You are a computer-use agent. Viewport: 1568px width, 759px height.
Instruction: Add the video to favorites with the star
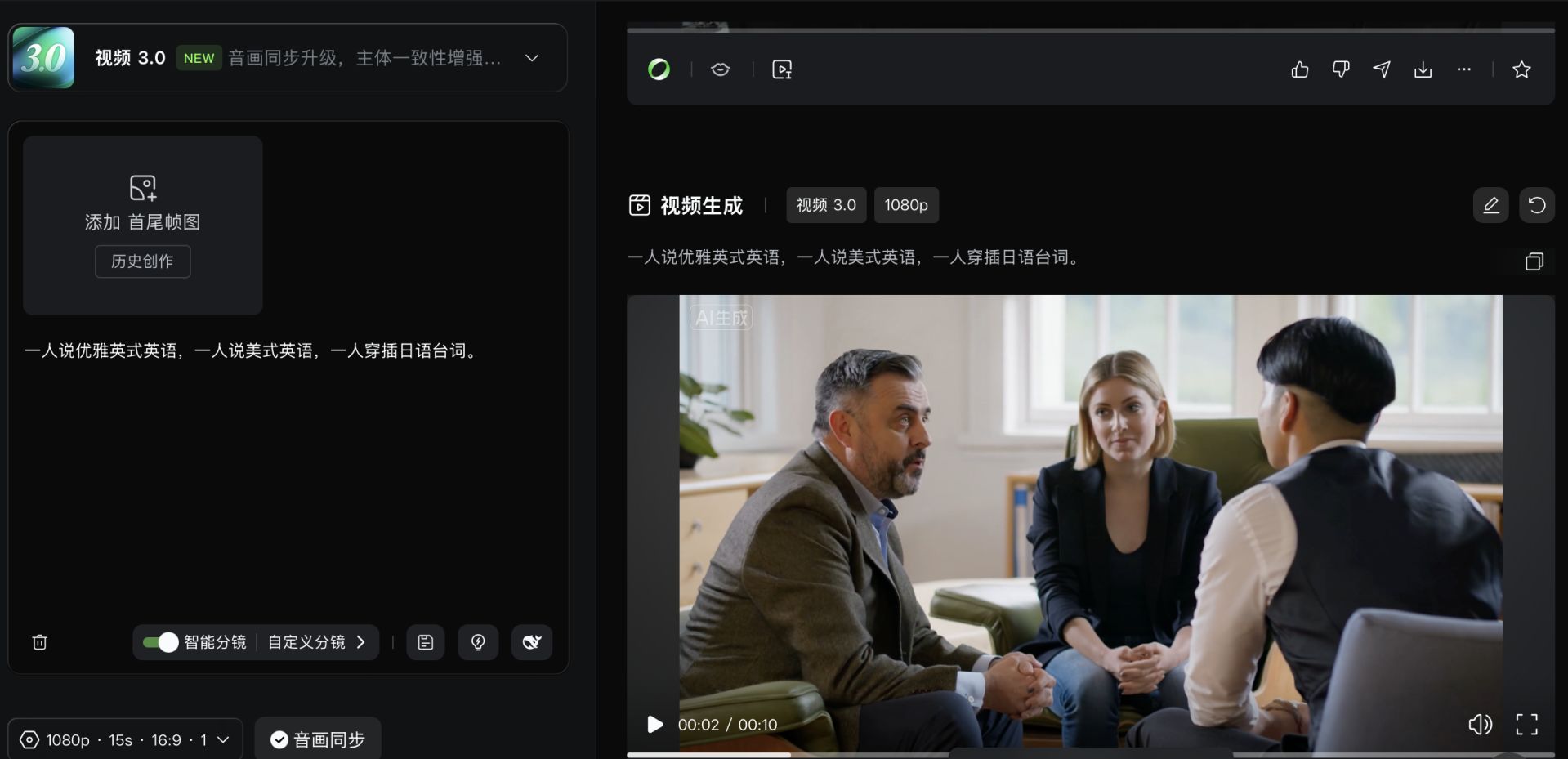pyautogui.click(x=1521, y=69)
